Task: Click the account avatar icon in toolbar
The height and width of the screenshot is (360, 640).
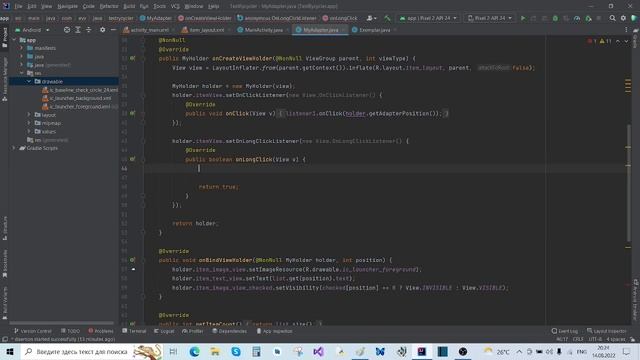Action: 371,18
